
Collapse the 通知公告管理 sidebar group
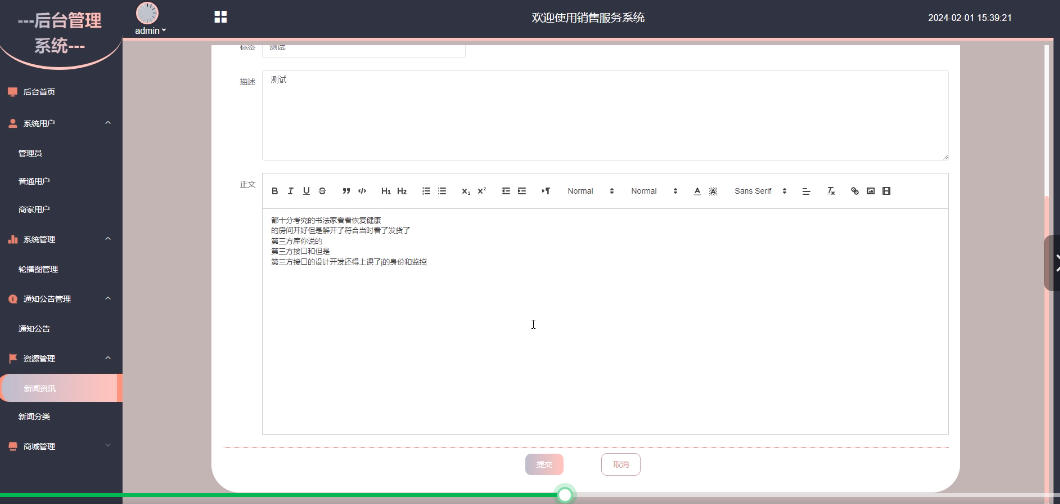[61, 299]
